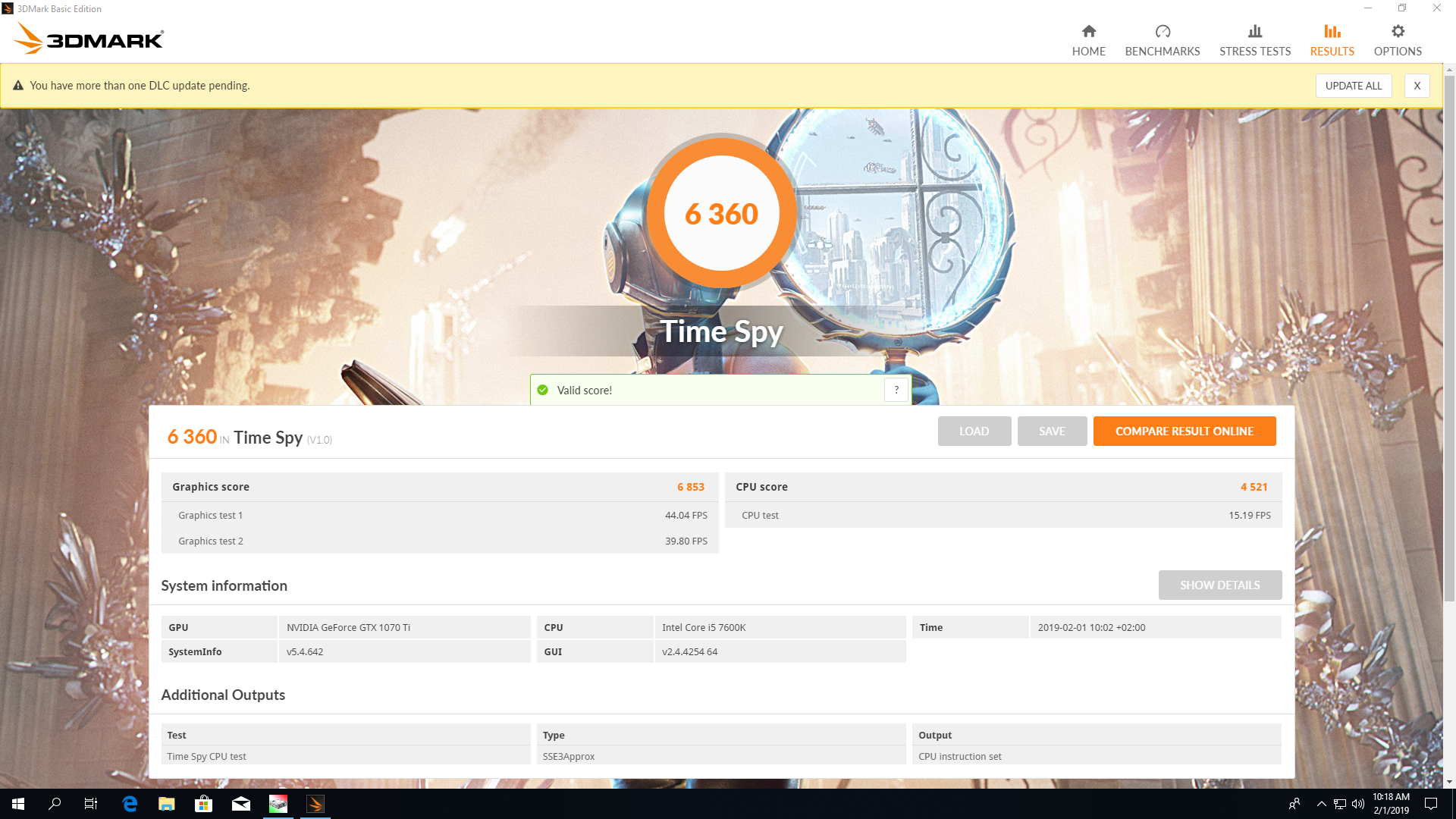Click the green valid score checkmark icon

click(x=542, y=390)
